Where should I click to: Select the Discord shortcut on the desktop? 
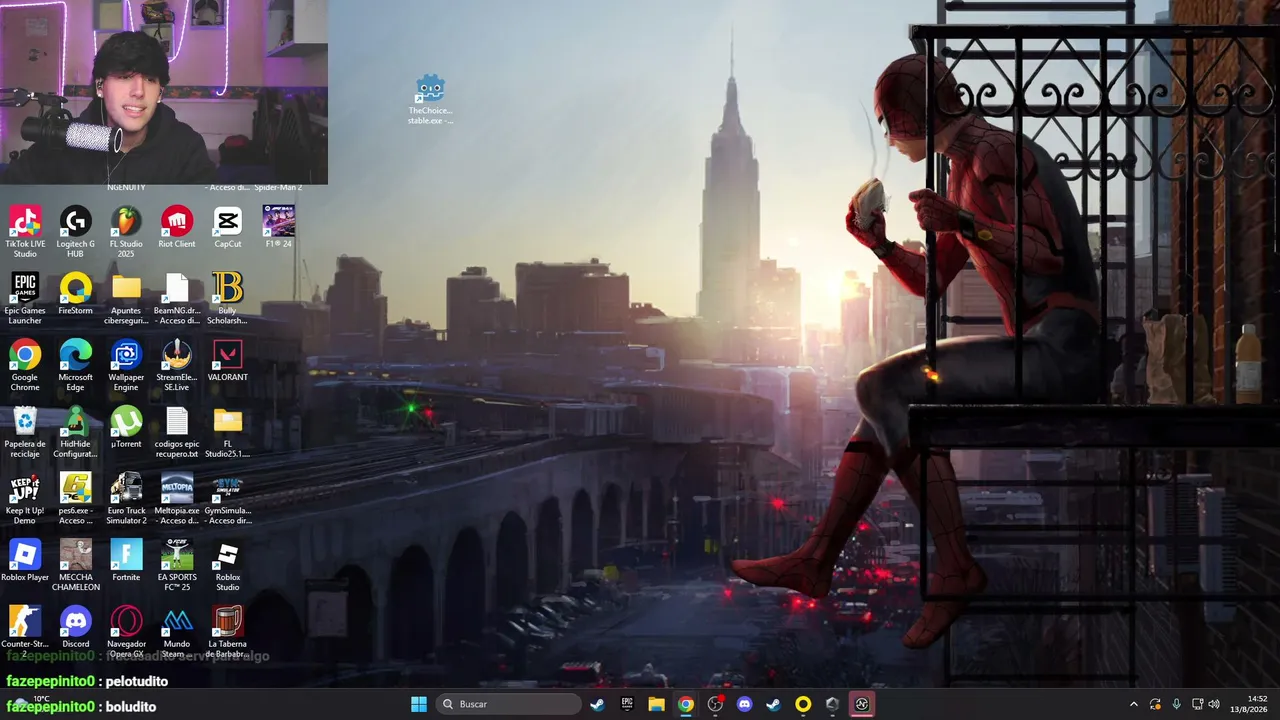(x=76, y=628)
